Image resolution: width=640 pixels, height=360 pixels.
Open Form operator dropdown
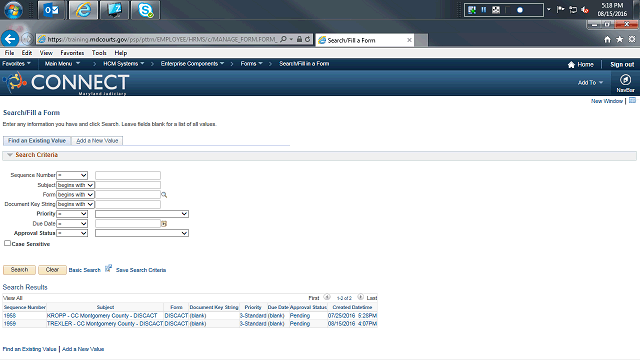(x=75, y=195)
